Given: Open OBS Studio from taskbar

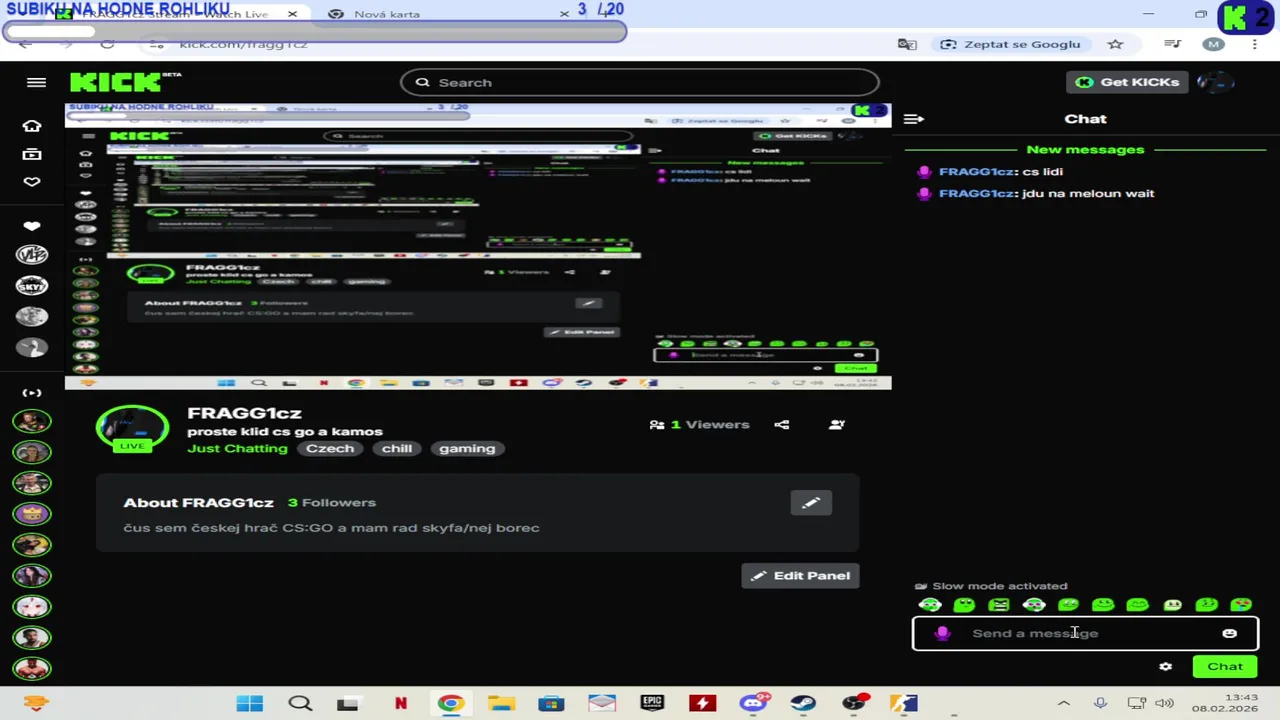Looking at the screenshot, I should (854, 704).
